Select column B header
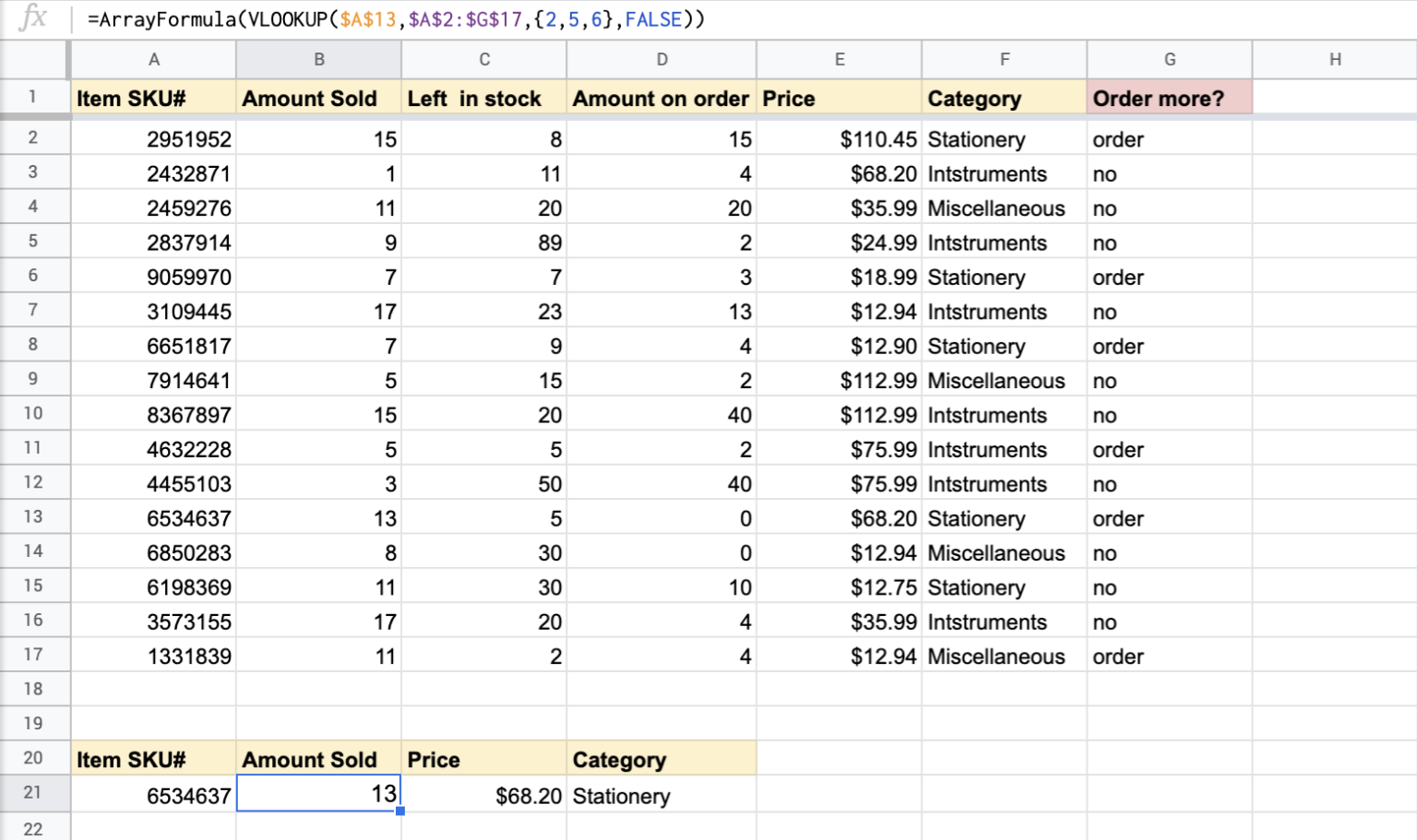Screen dimensions: 1417x840 click(318, 58)
